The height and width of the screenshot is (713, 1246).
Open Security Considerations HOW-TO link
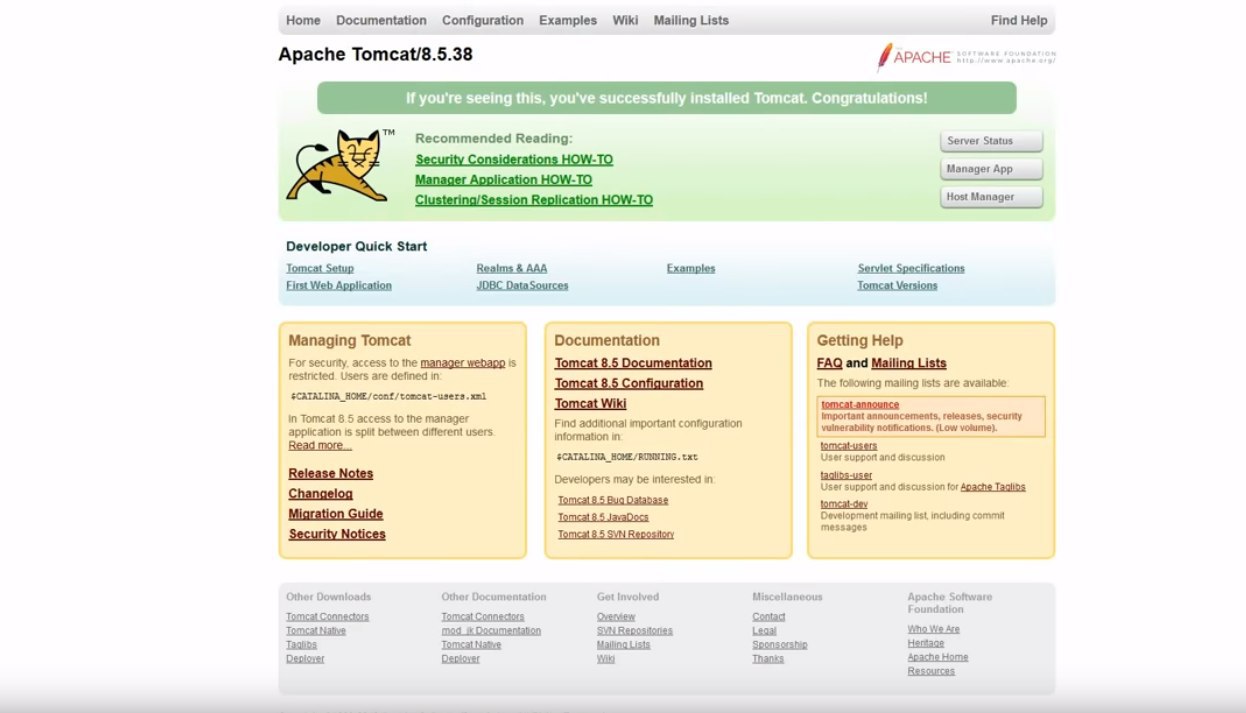pos(514,160)
